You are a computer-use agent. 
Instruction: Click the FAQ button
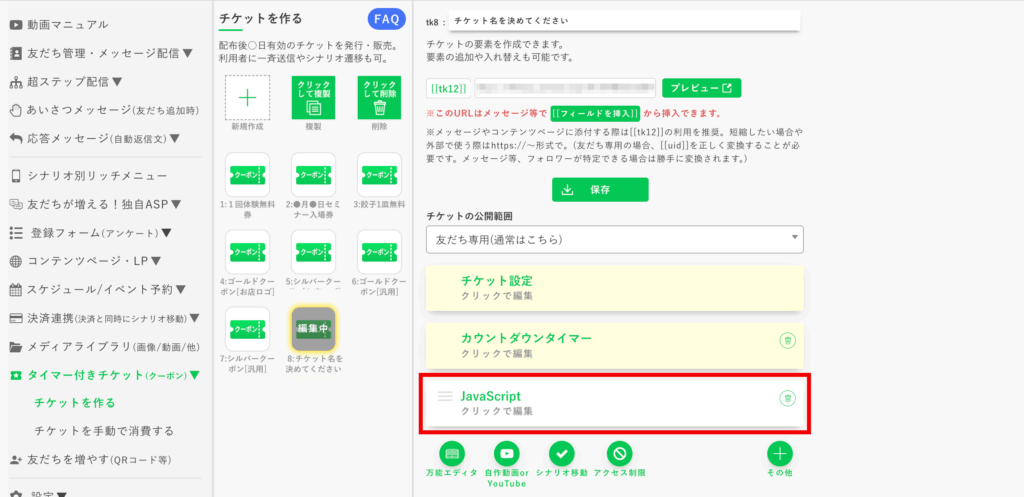coord(387,19)
